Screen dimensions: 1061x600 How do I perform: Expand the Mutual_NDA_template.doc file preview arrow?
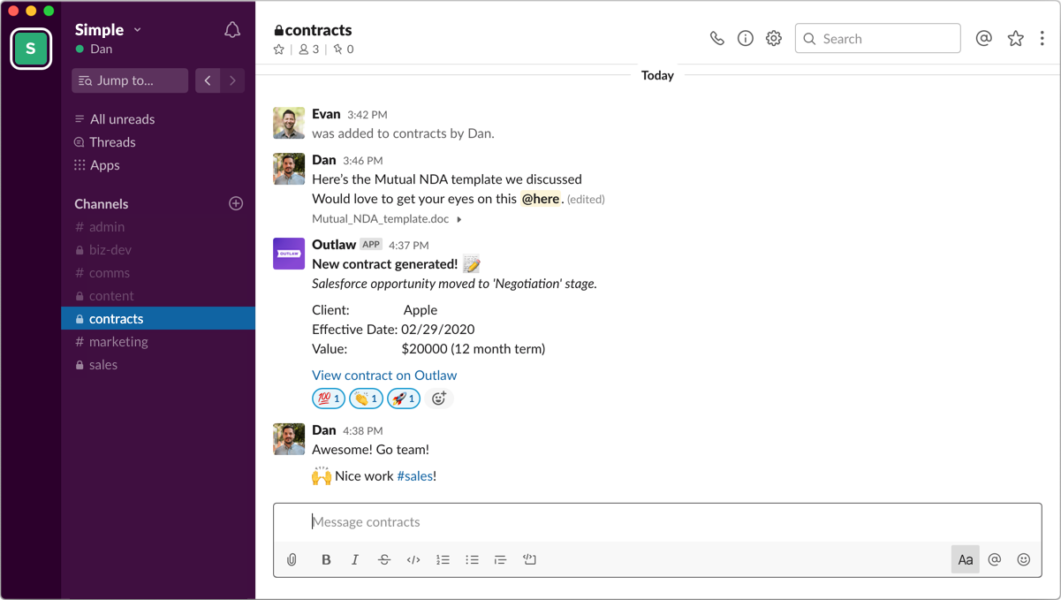click(x=459, y=219)
